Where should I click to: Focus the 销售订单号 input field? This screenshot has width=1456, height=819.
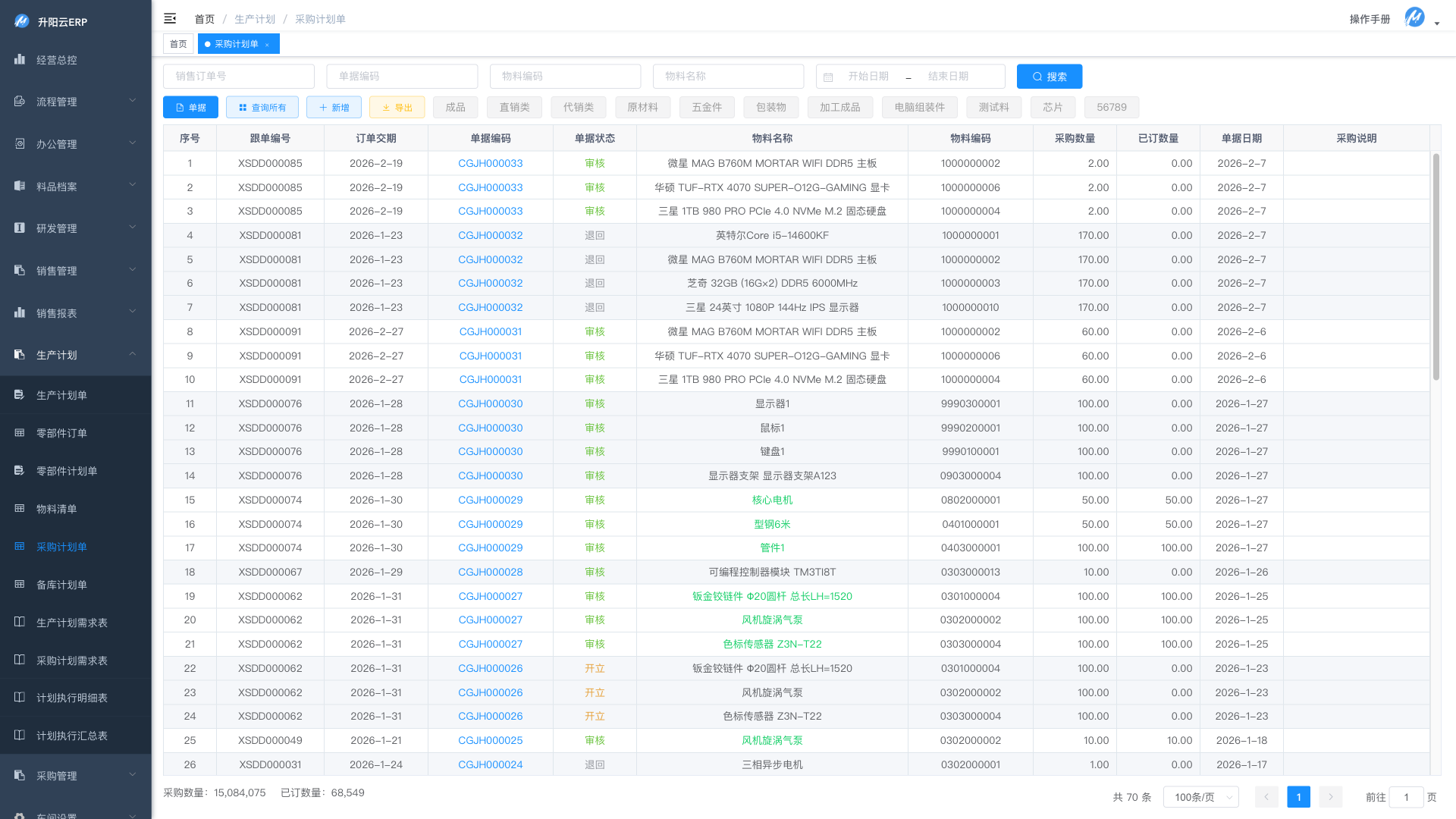[x=238, y=77]
